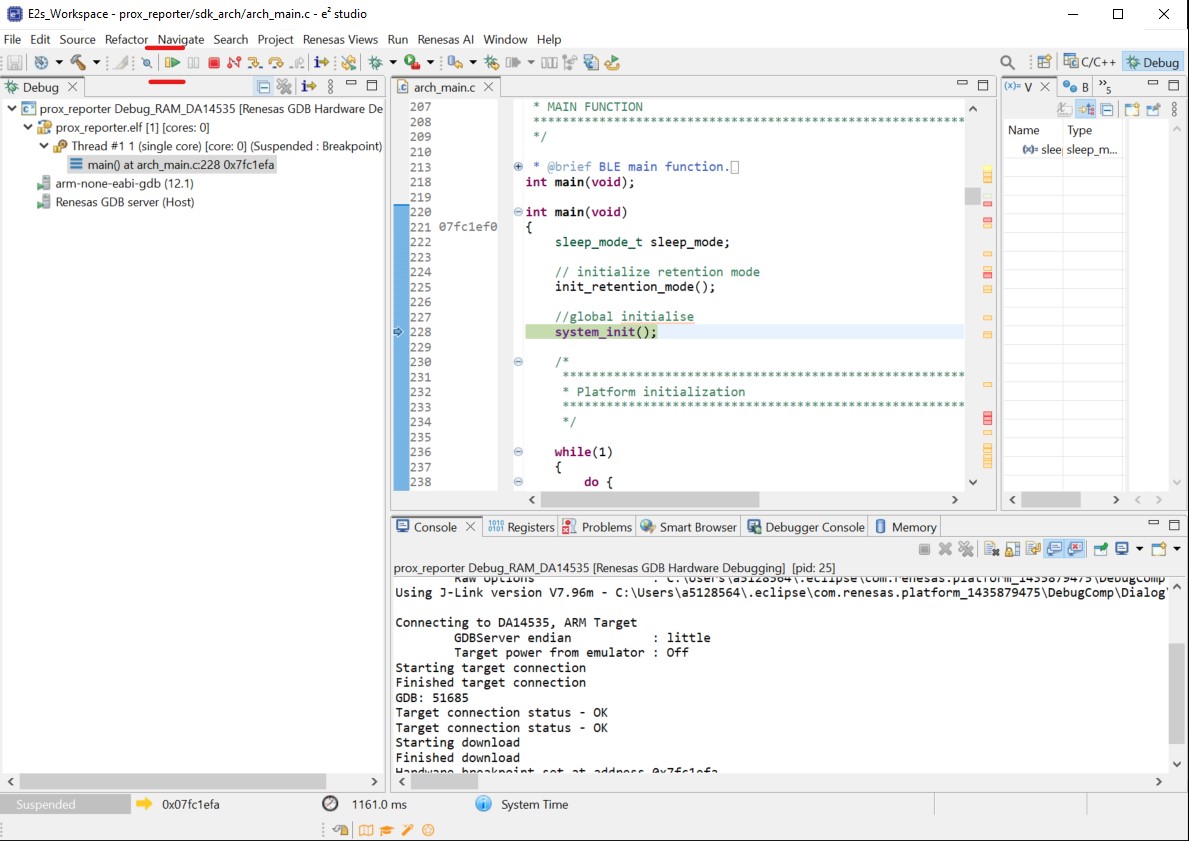
Task: Collapse the prox_reporter.elf tree node
Action: click(x=27, y=127)
